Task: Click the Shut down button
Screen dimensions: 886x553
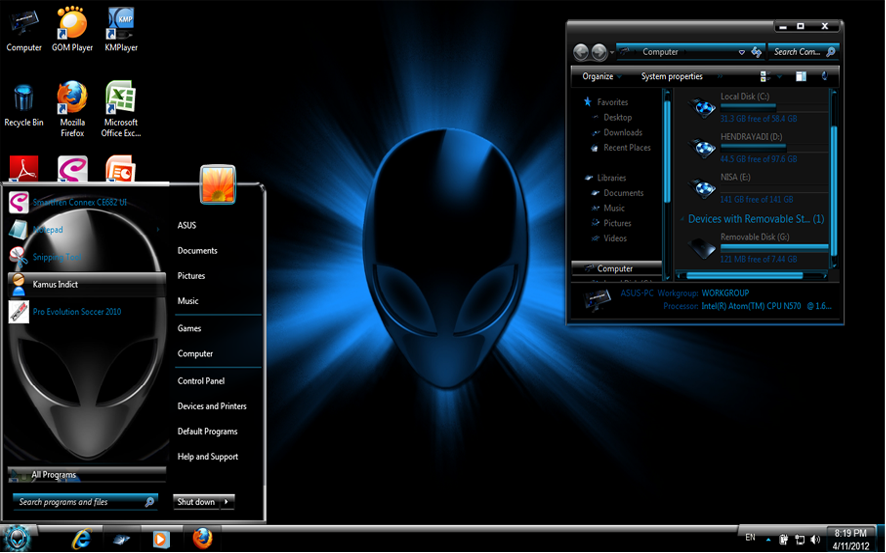Action: [x=196, y=502]
